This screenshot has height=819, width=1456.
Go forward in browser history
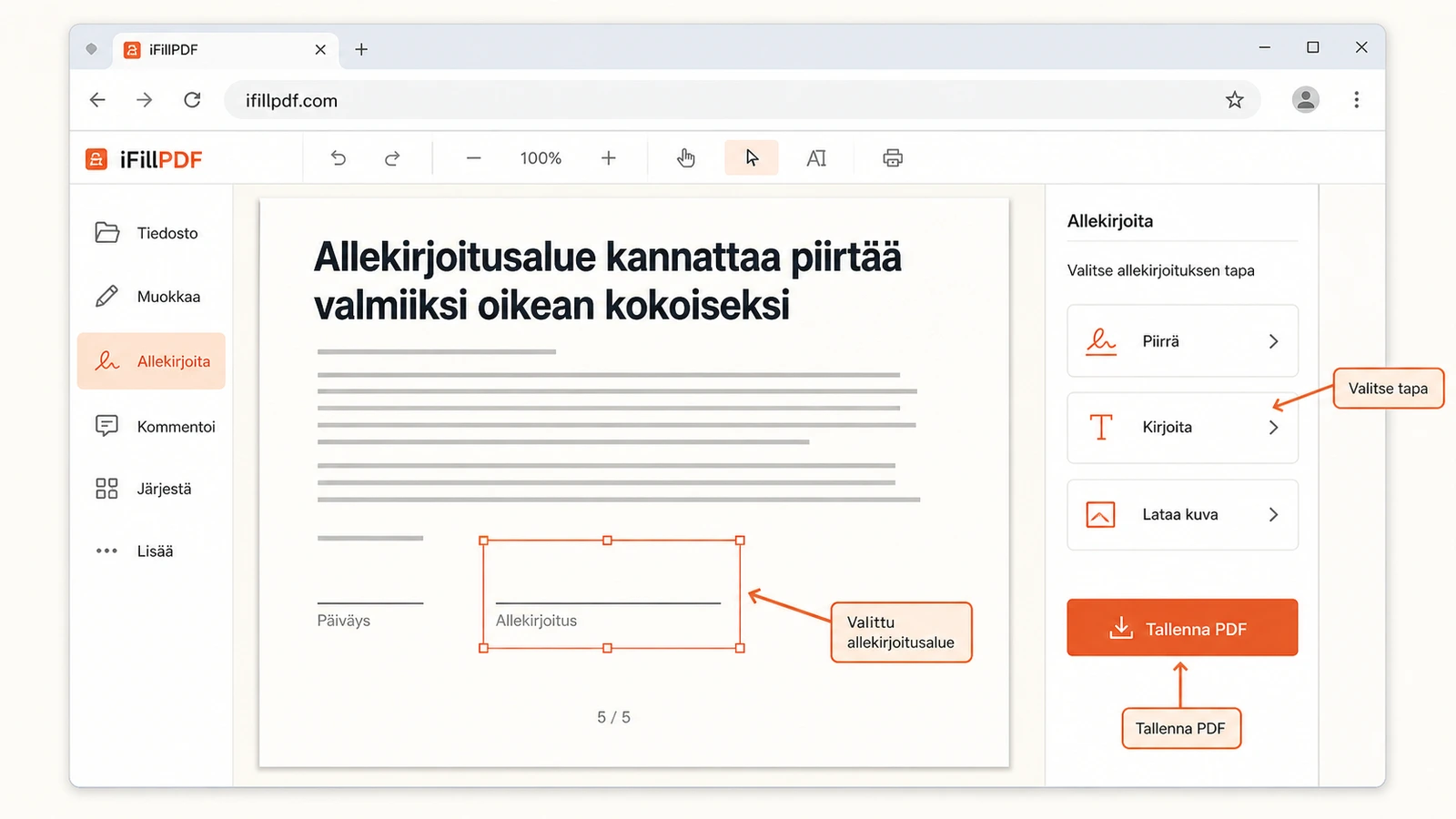pyautogui.click(x=145, y=100)
